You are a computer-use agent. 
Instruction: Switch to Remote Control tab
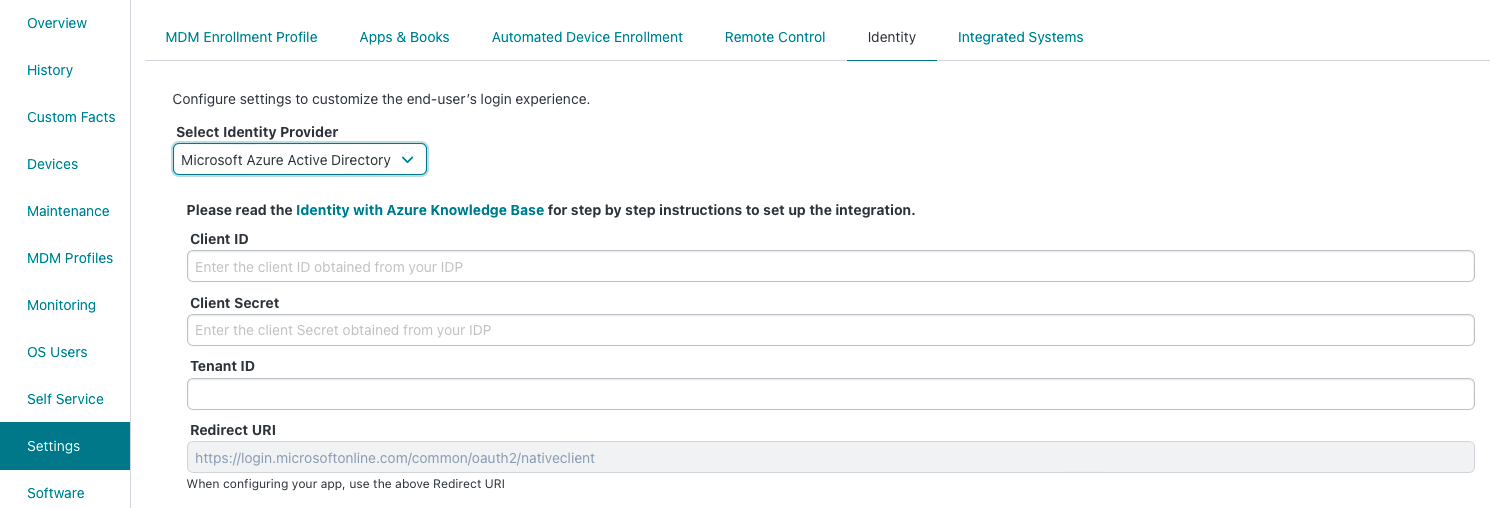point(775,37)
